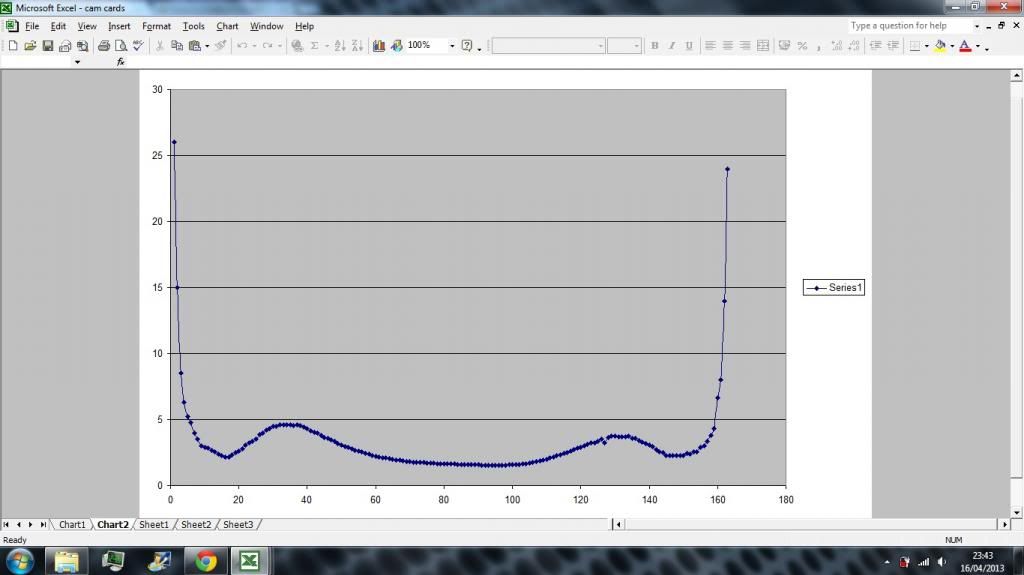Open the Paste options dropdown arrow
This screenshot has width=1024, height=575.
(206, 46)
